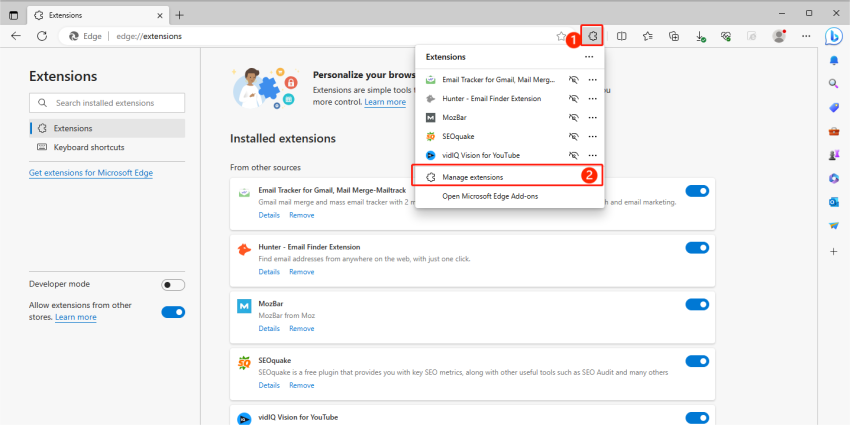
Task: Toggle Developer mode switch
Action: click(173, 285)
